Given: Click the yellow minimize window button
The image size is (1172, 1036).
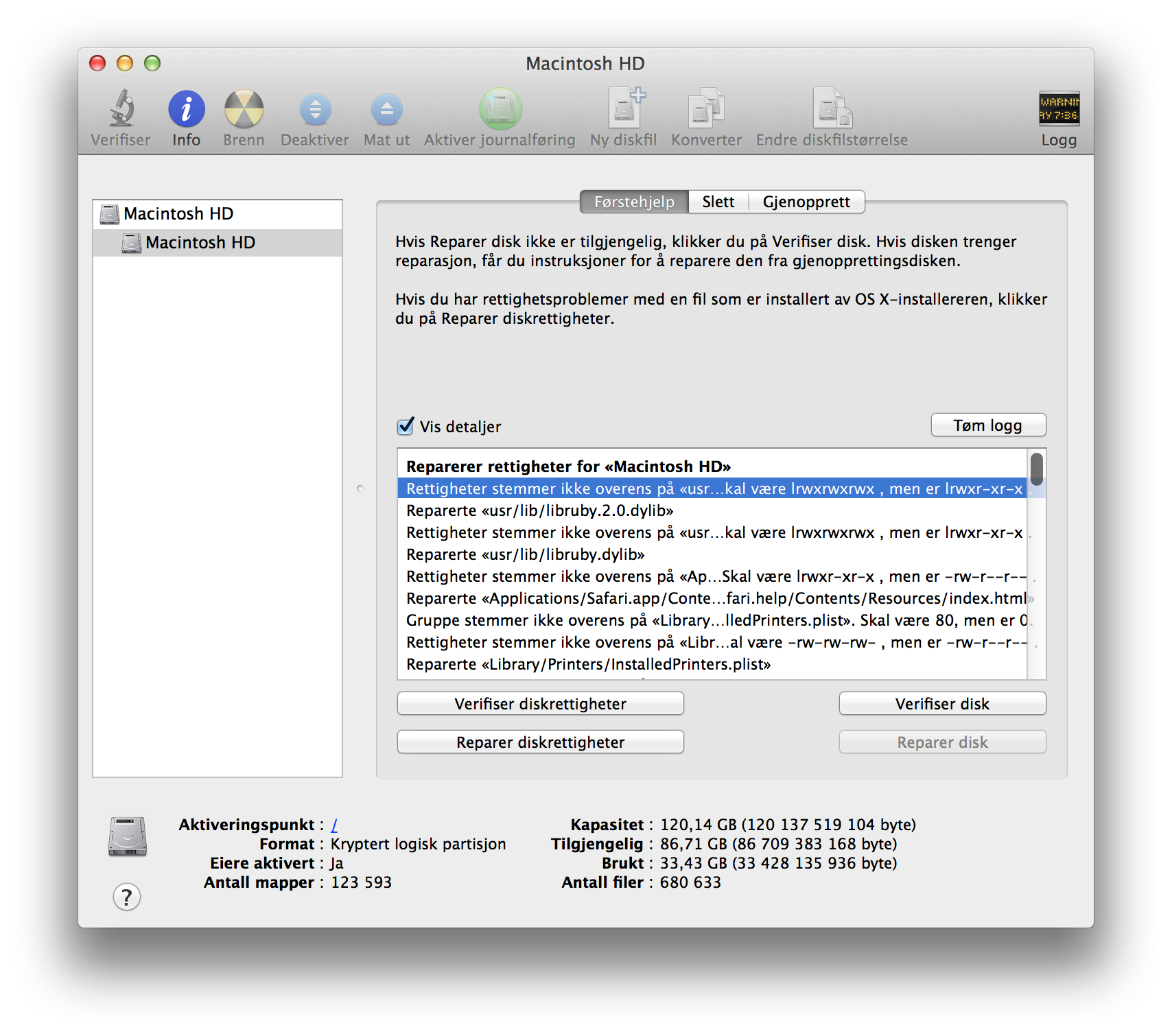Looking at the screenshot, I should 125,63.
